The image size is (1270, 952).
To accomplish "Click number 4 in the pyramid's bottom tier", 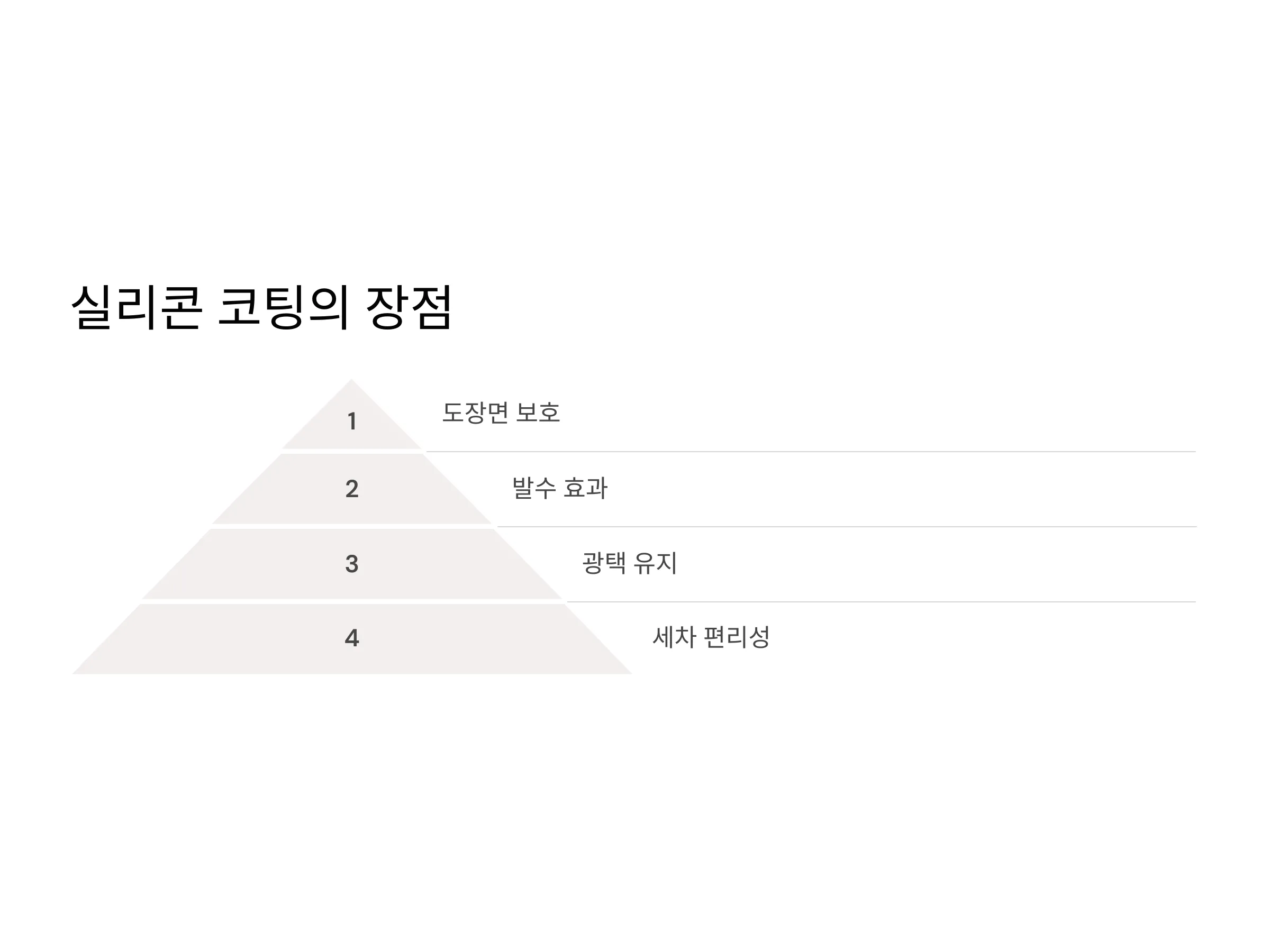I will [x=352, y=638].
